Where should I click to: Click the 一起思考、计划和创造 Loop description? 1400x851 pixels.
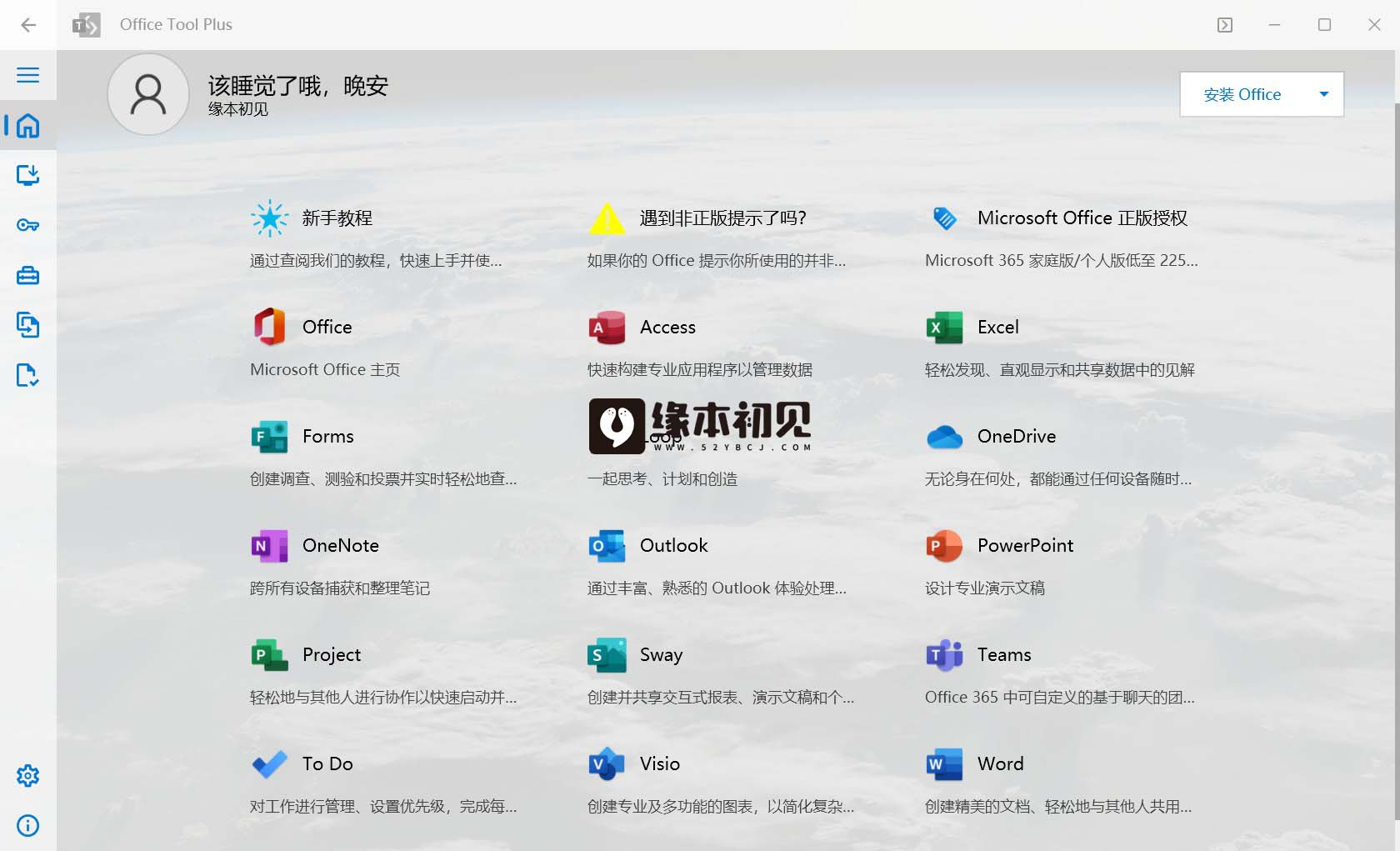(x=662, y=479)
